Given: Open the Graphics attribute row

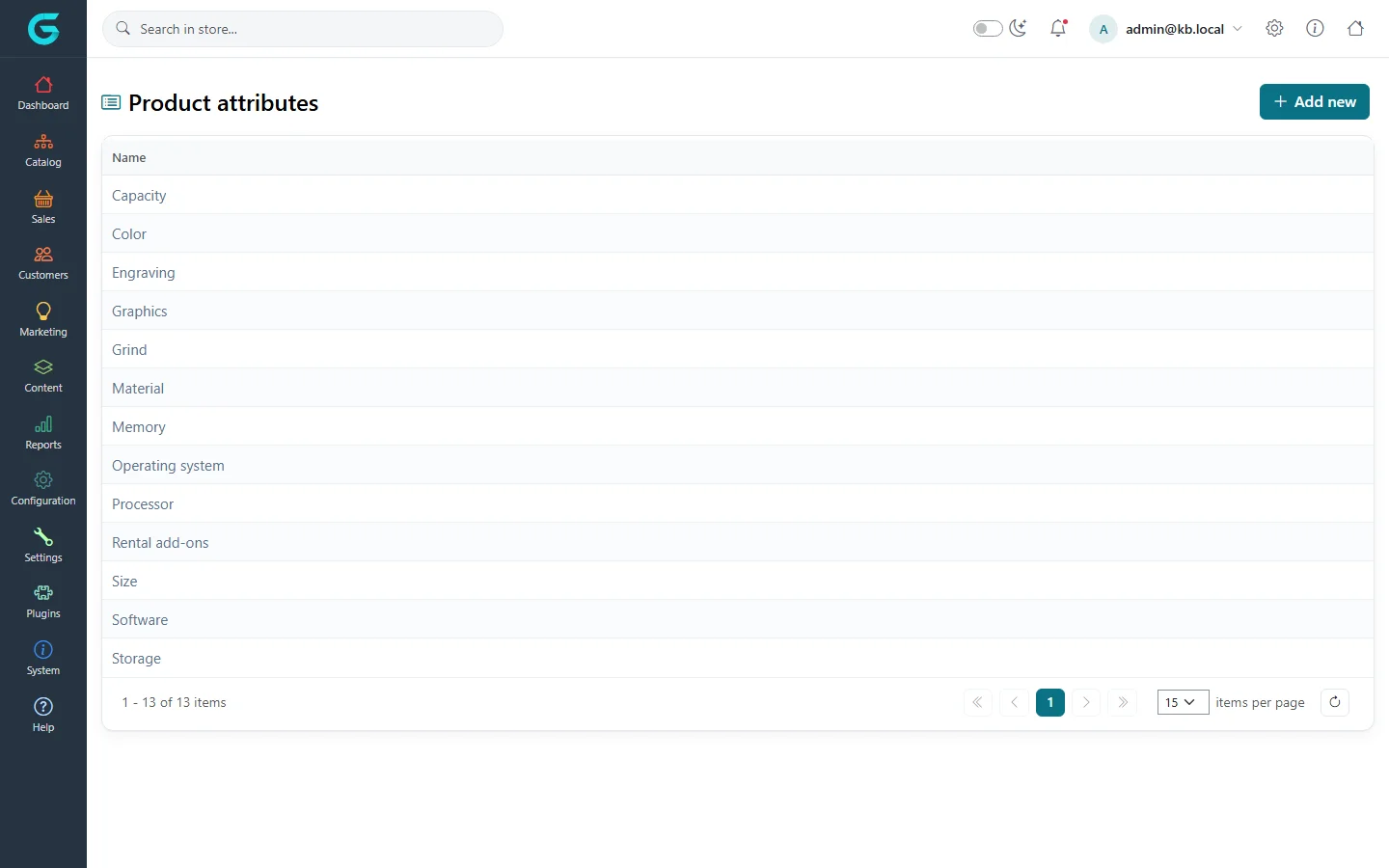Looking at the screenshot, I should pyautogui.click(x=738, y=311).
